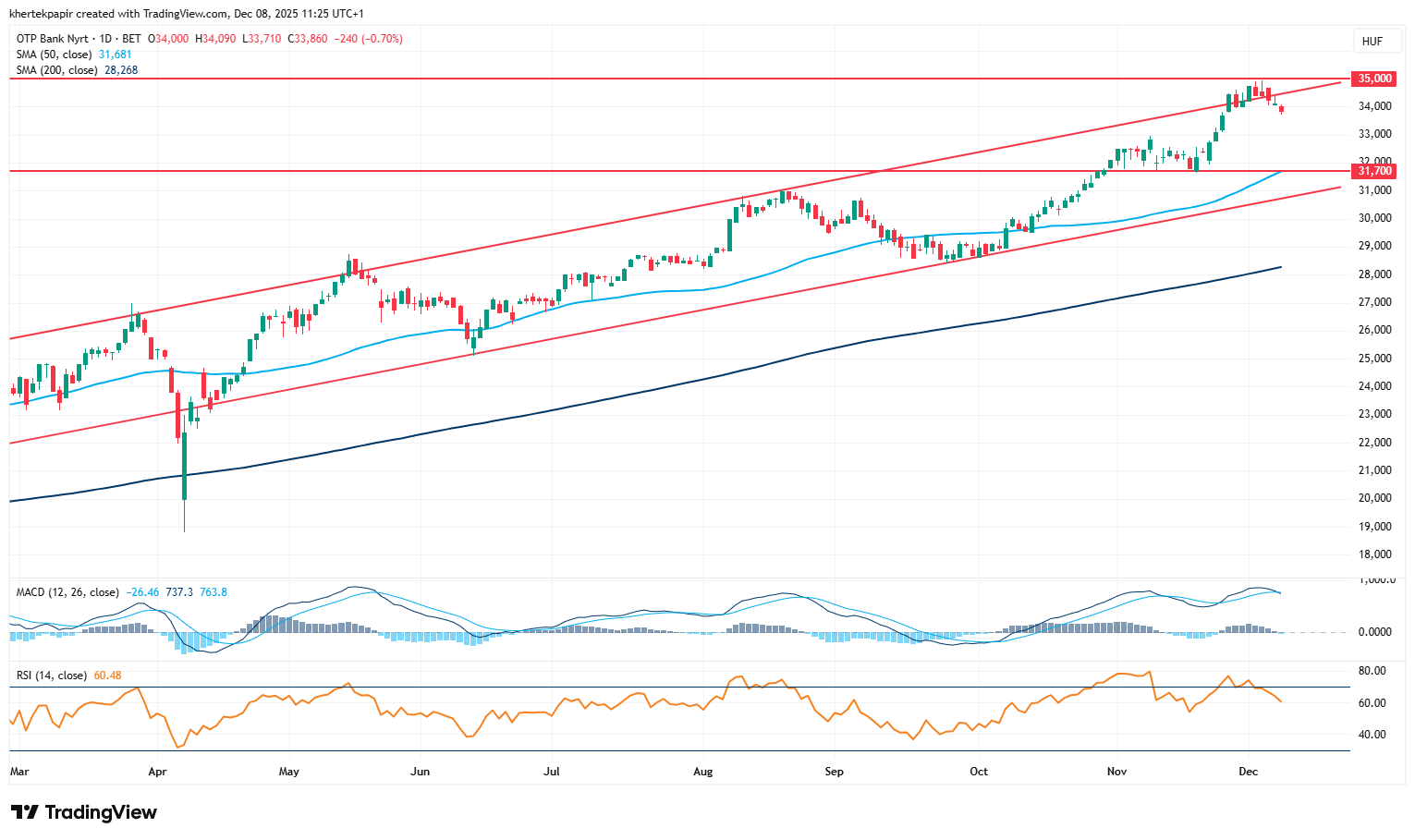The width and height of the screenshot is (1415, 840).
Task: Click the SMA 200 value 28,268
Action: 121,70
